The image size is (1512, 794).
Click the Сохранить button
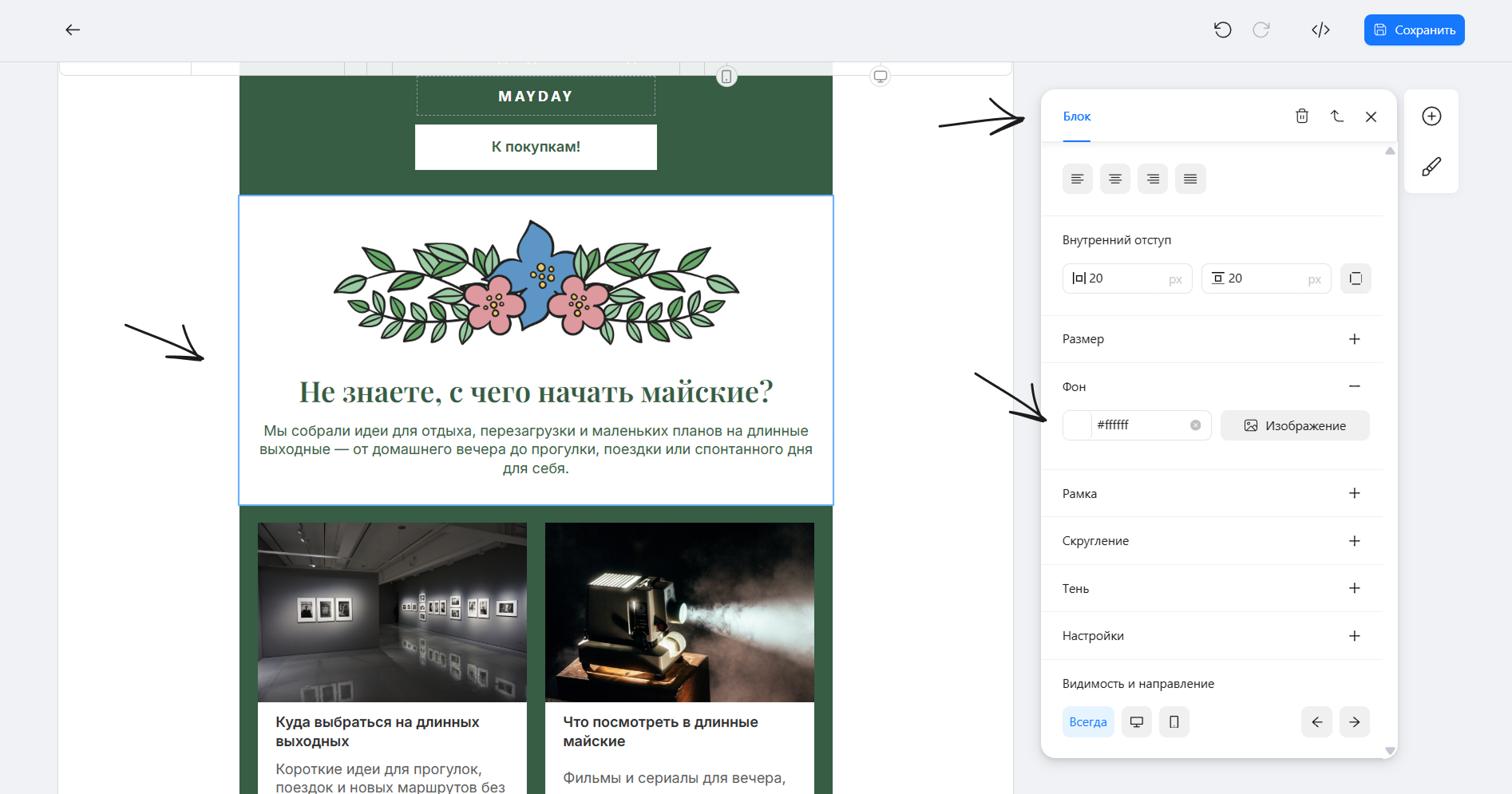click(1414, 30)
